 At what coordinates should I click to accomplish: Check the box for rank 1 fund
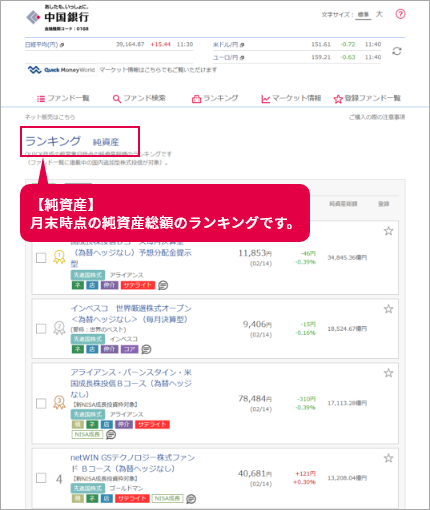[x=41, y=258]
